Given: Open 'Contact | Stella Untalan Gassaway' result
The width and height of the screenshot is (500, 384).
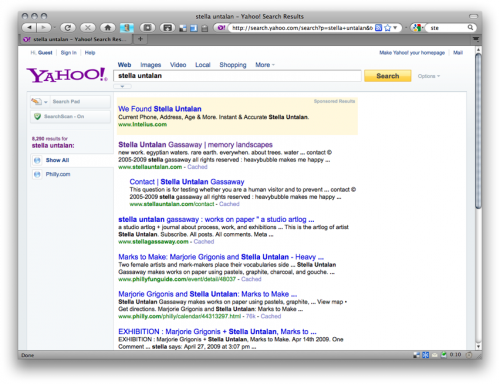Looking at the screenshot, I should click(x=187, y=182).
